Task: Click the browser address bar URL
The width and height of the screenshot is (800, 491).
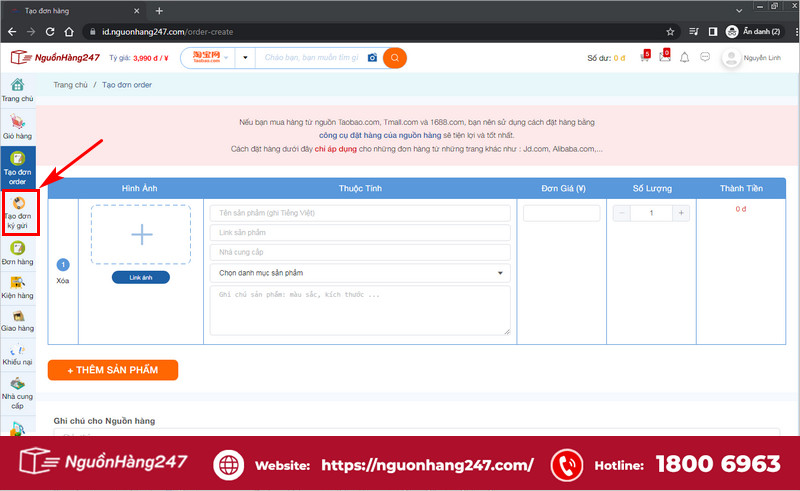Action: (167, 32)
